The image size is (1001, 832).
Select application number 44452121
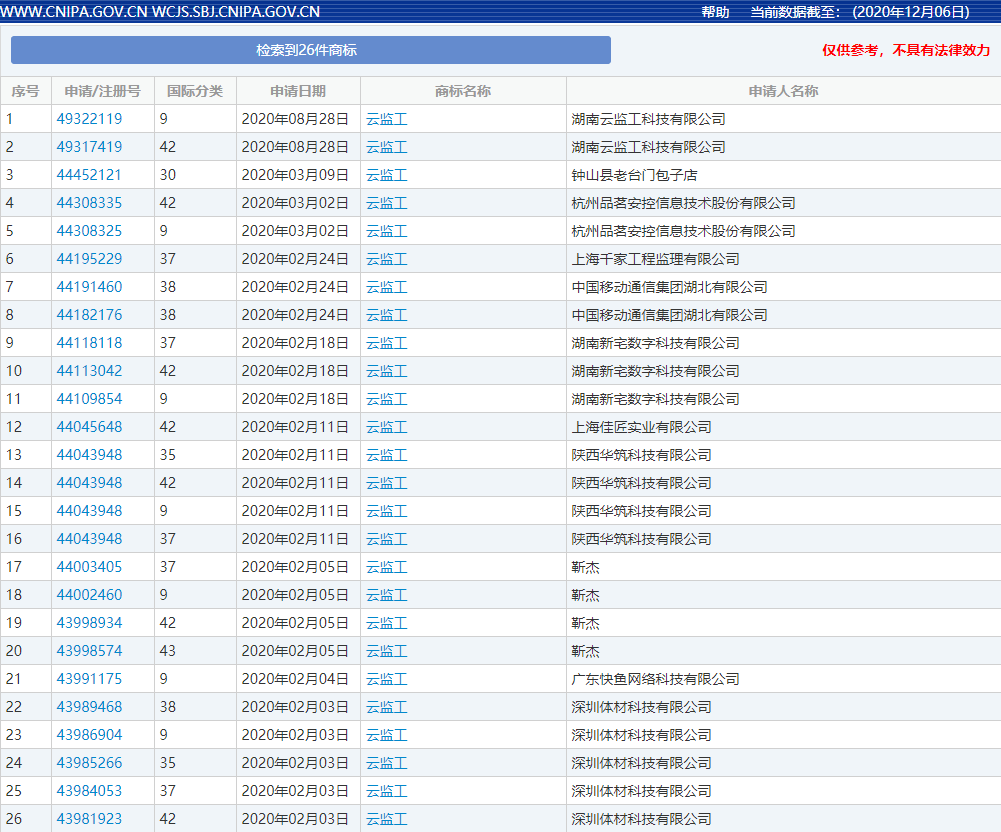(89, 175)
